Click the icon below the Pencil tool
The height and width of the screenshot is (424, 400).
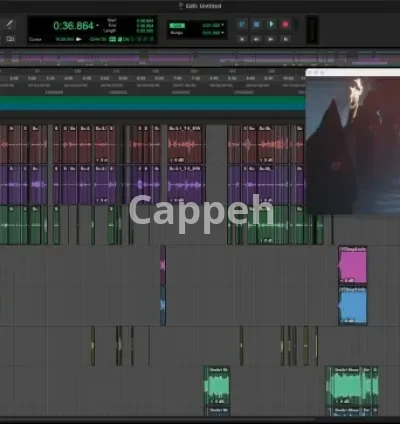click(10, 39)
